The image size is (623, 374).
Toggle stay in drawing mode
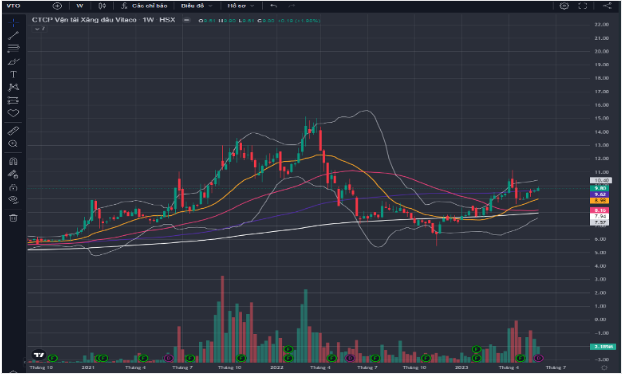[x=14, y=174]
